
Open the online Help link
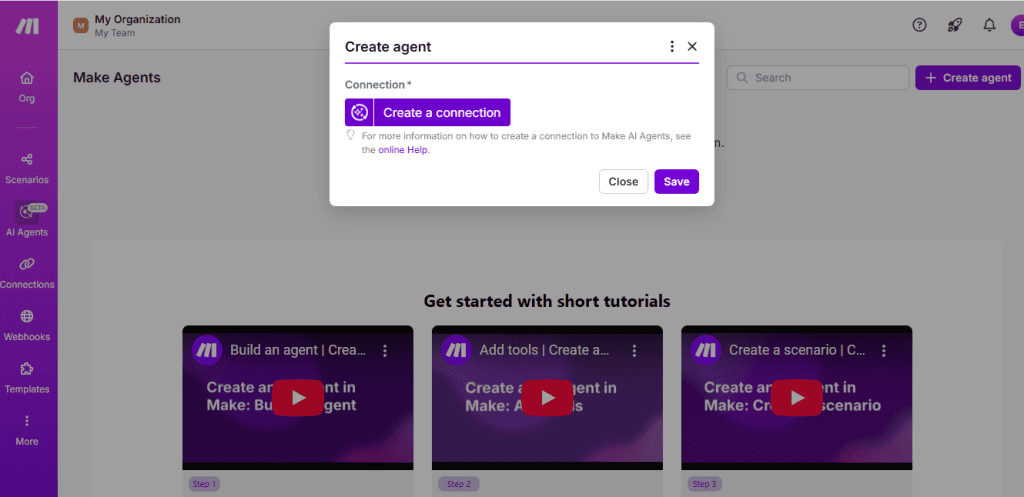403,150
